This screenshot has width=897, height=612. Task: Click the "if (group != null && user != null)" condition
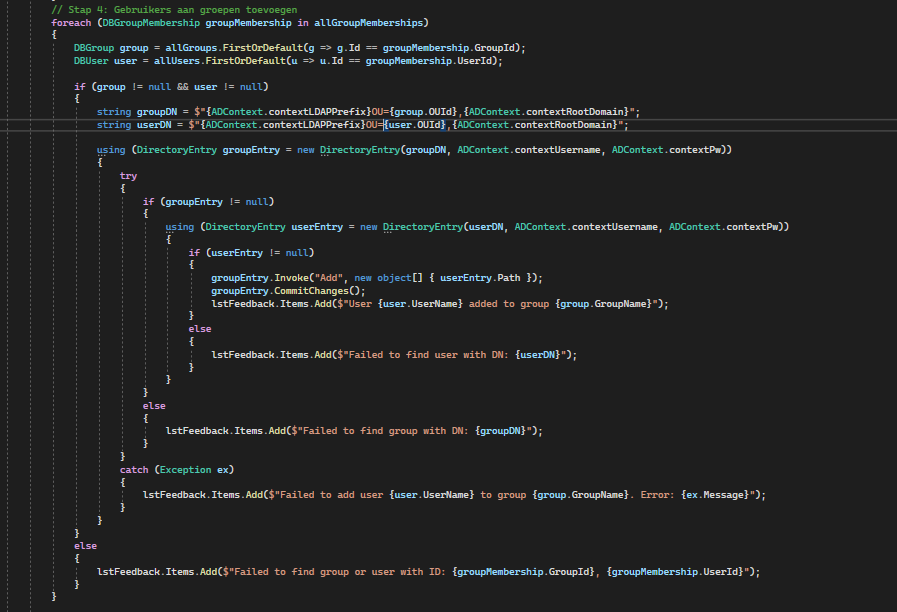point(171,87)
